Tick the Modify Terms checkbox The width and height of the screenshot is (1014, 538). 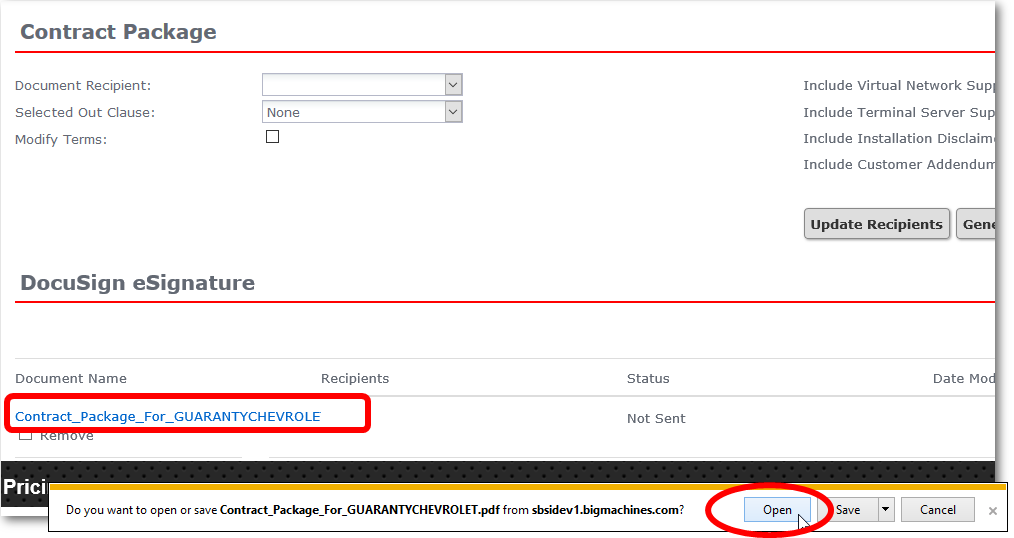click(x=272, y=136)
